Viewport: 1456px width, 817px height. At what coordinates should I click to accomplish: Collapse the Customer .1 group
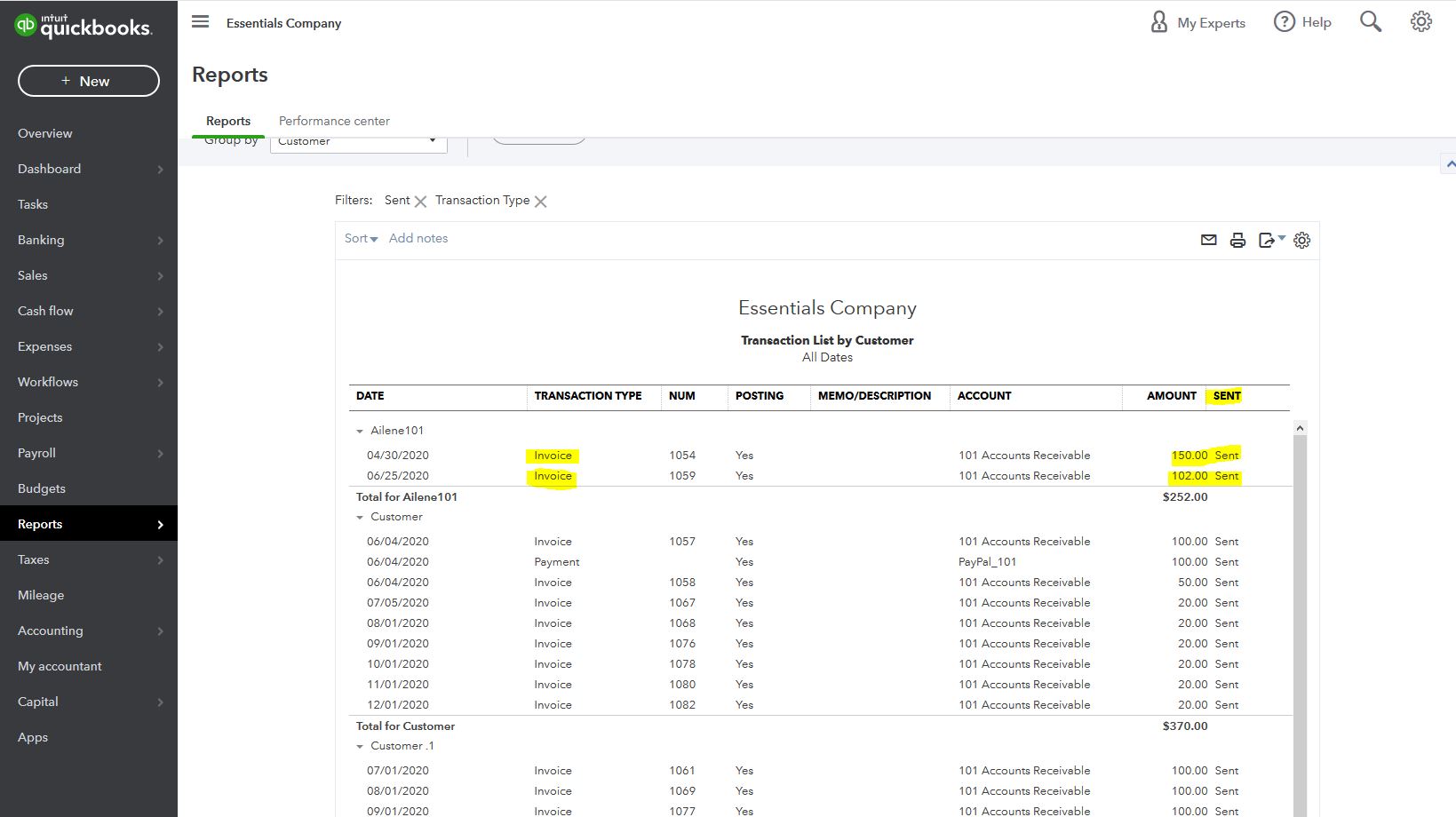360,747
